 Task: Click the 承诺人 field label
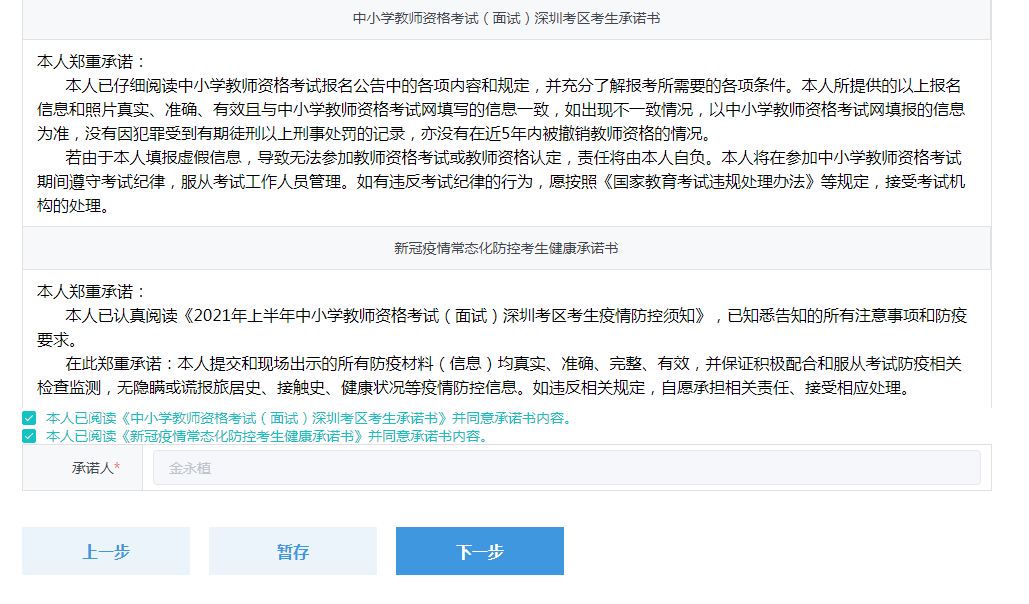point(91,468)
